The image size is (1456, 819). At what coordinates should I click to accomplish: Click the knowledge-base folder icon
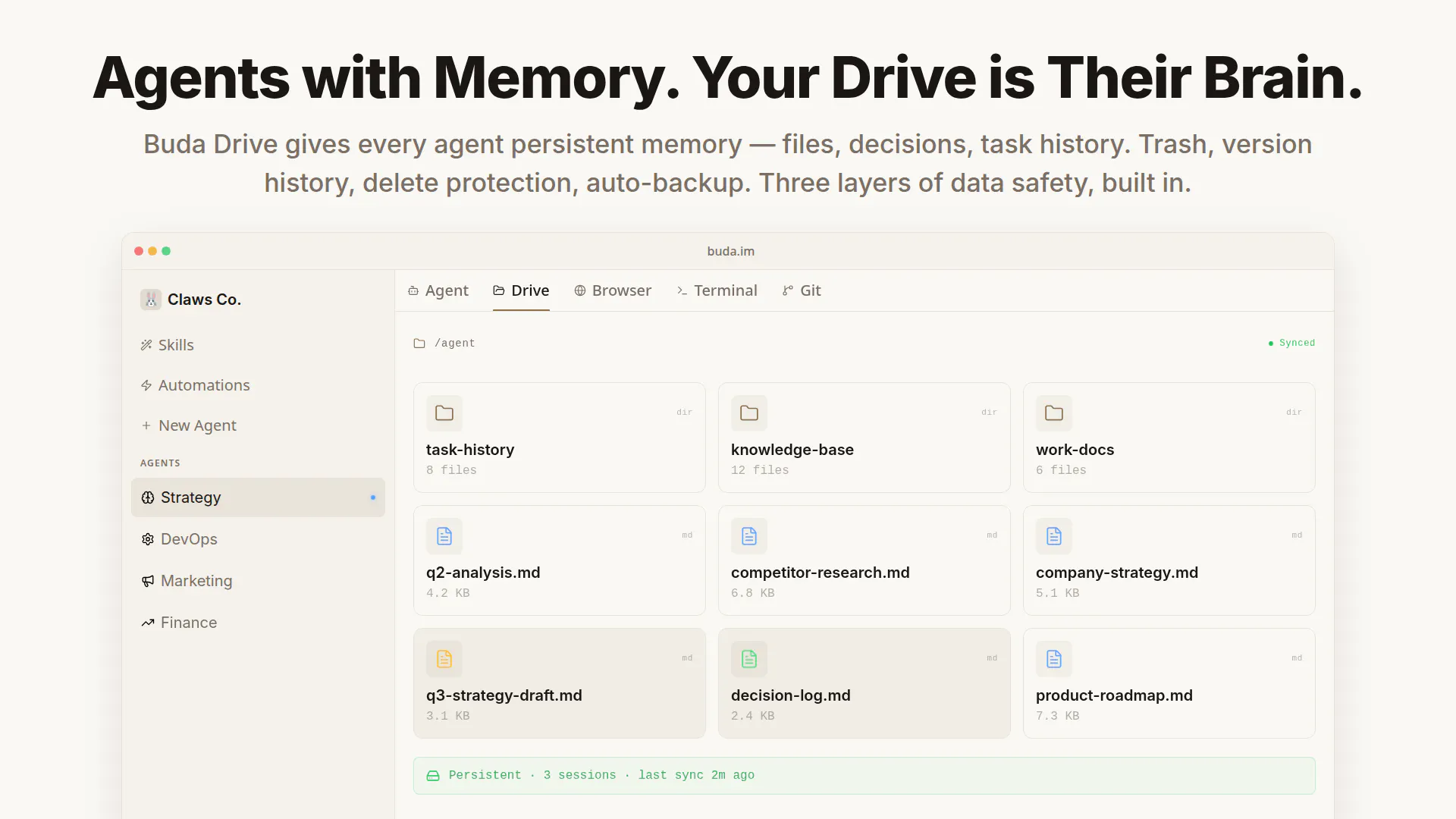pos(749,413)
